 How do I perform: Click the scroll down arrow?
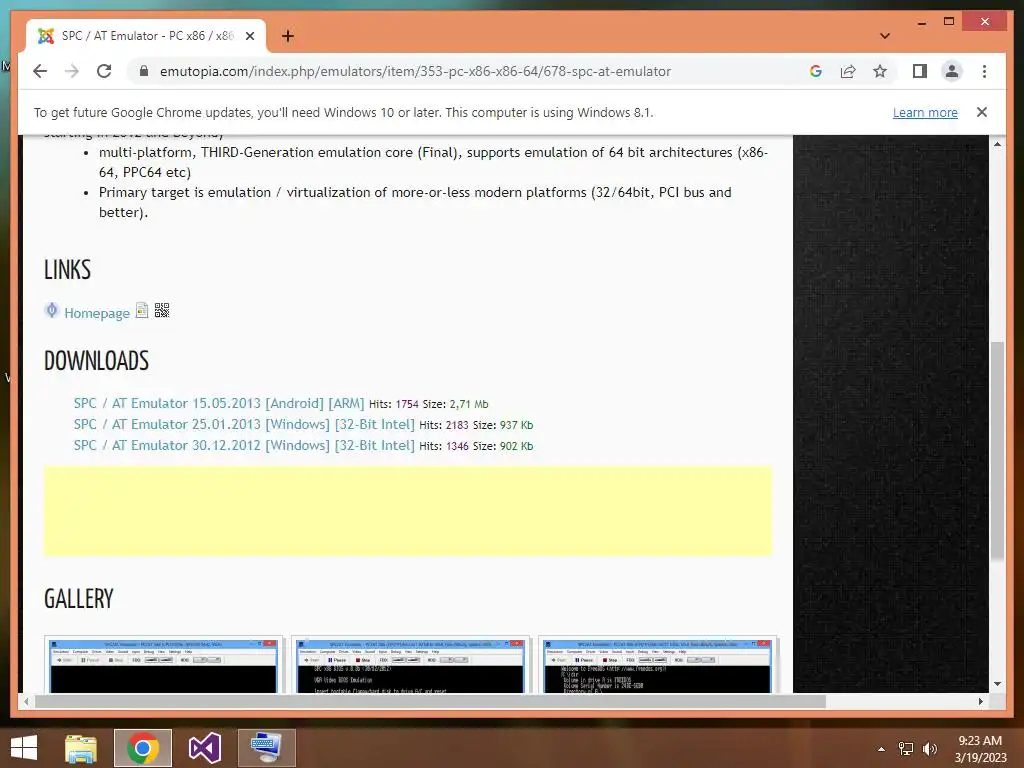point(997,684)
